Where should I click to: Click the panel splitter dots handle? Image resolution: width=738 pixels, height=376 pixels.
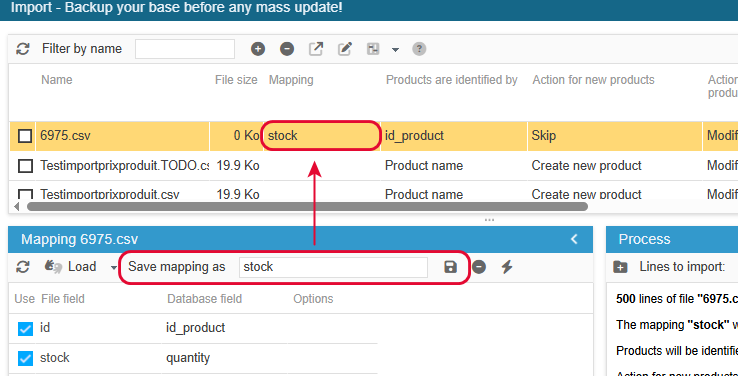click(489, 219)
